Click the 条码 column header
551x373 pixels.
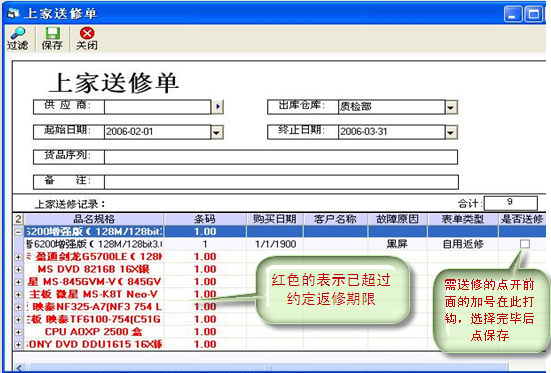point(205,219)
